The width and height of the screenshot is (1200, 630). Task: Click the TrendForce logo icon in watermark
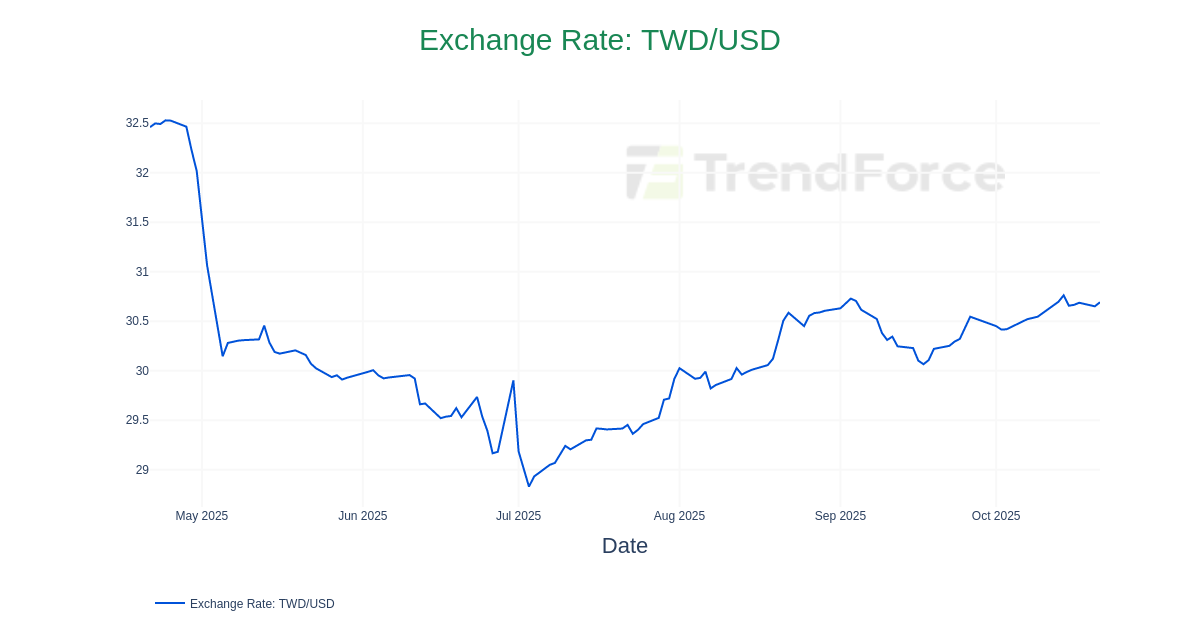pyautogui.click(x=654, y=172)
